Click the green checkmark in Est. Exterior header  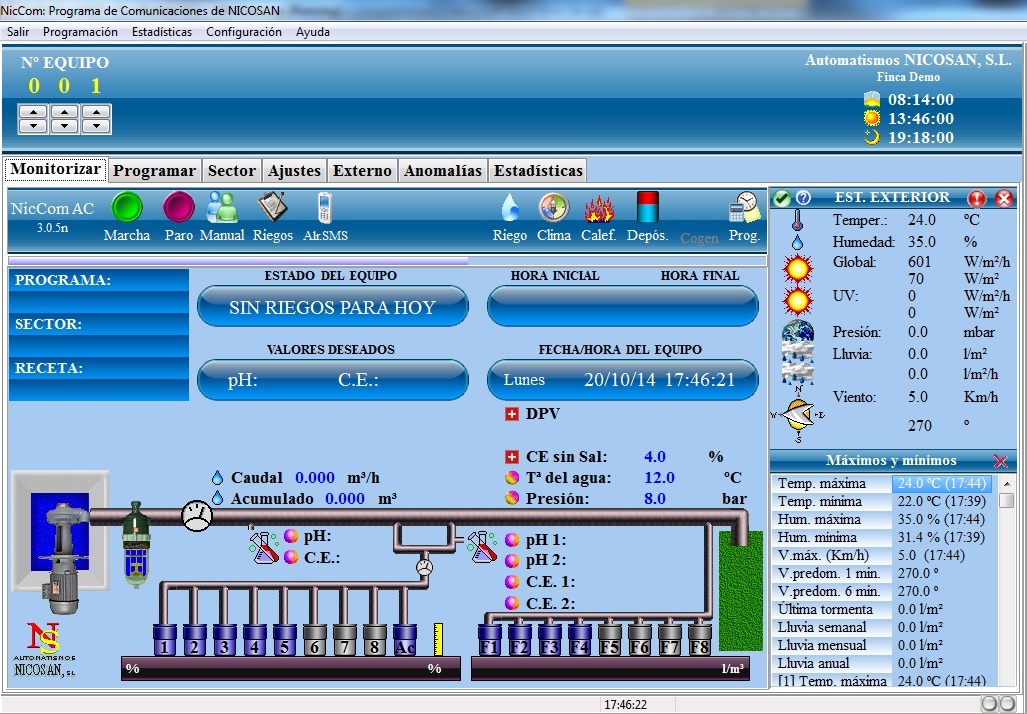pyautogui.click(x=781, y=198)
